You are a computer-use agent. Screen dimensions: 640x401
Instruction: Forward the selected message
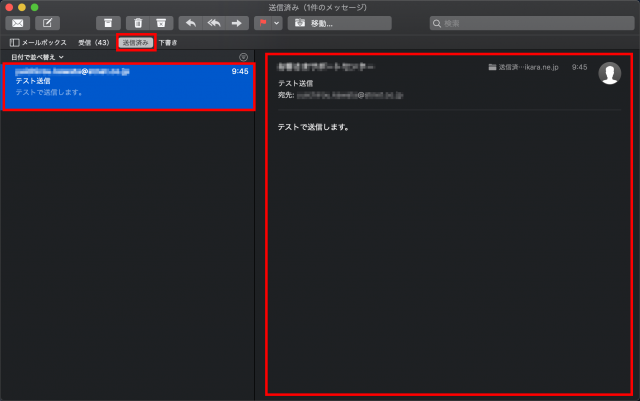(x=237, y=22)
